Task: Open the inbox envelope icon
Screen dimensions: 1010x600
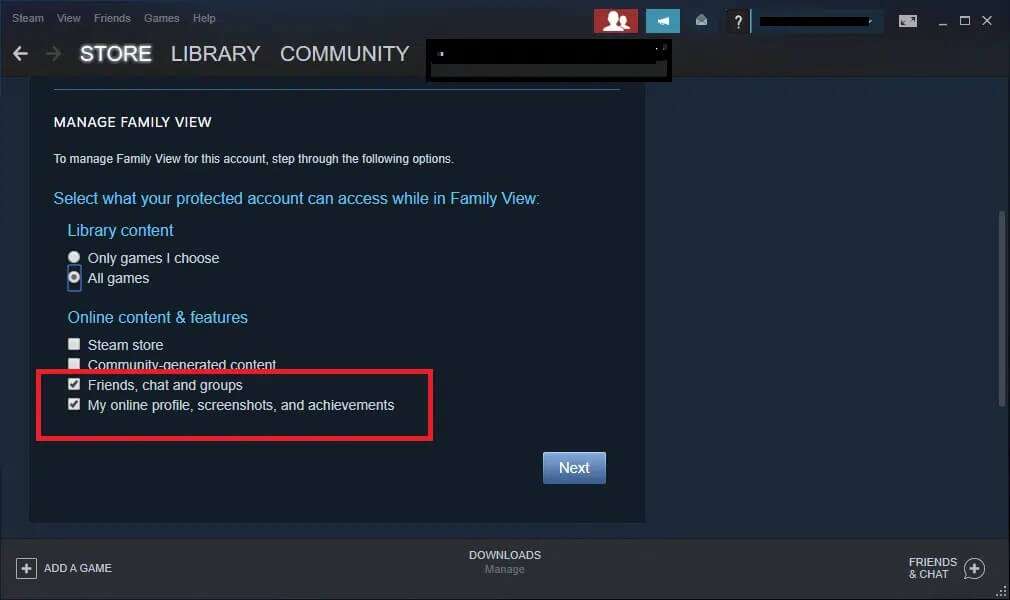Action: point(701,21)
